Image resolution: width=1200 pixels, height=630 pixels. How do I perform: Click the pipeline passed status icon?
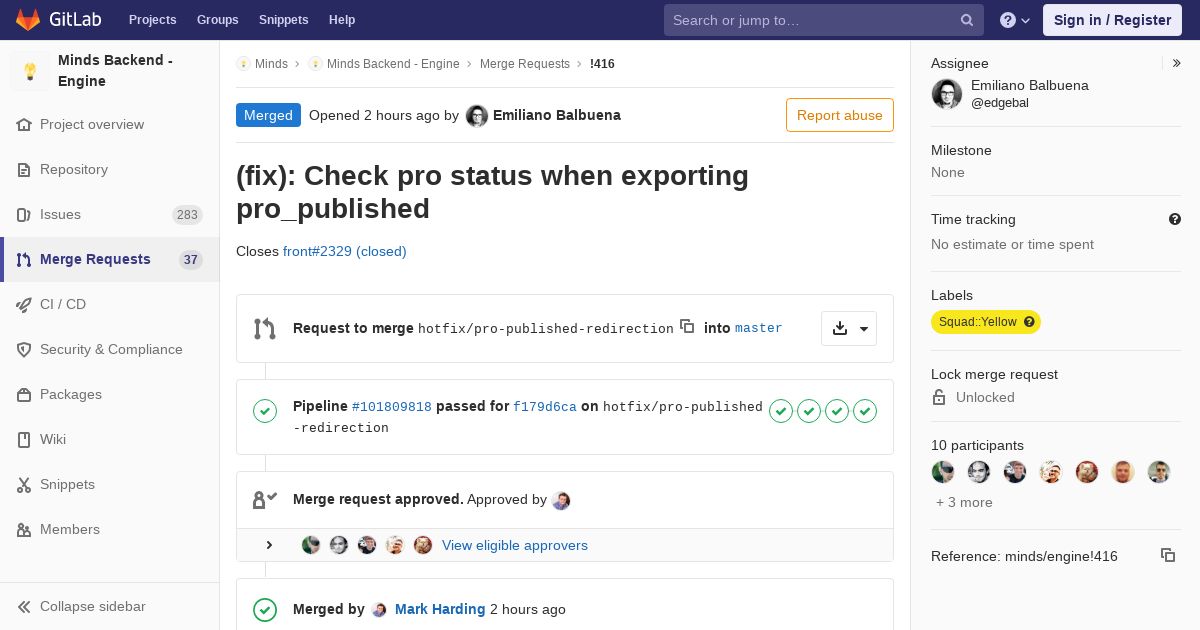(x=265, y=411)
